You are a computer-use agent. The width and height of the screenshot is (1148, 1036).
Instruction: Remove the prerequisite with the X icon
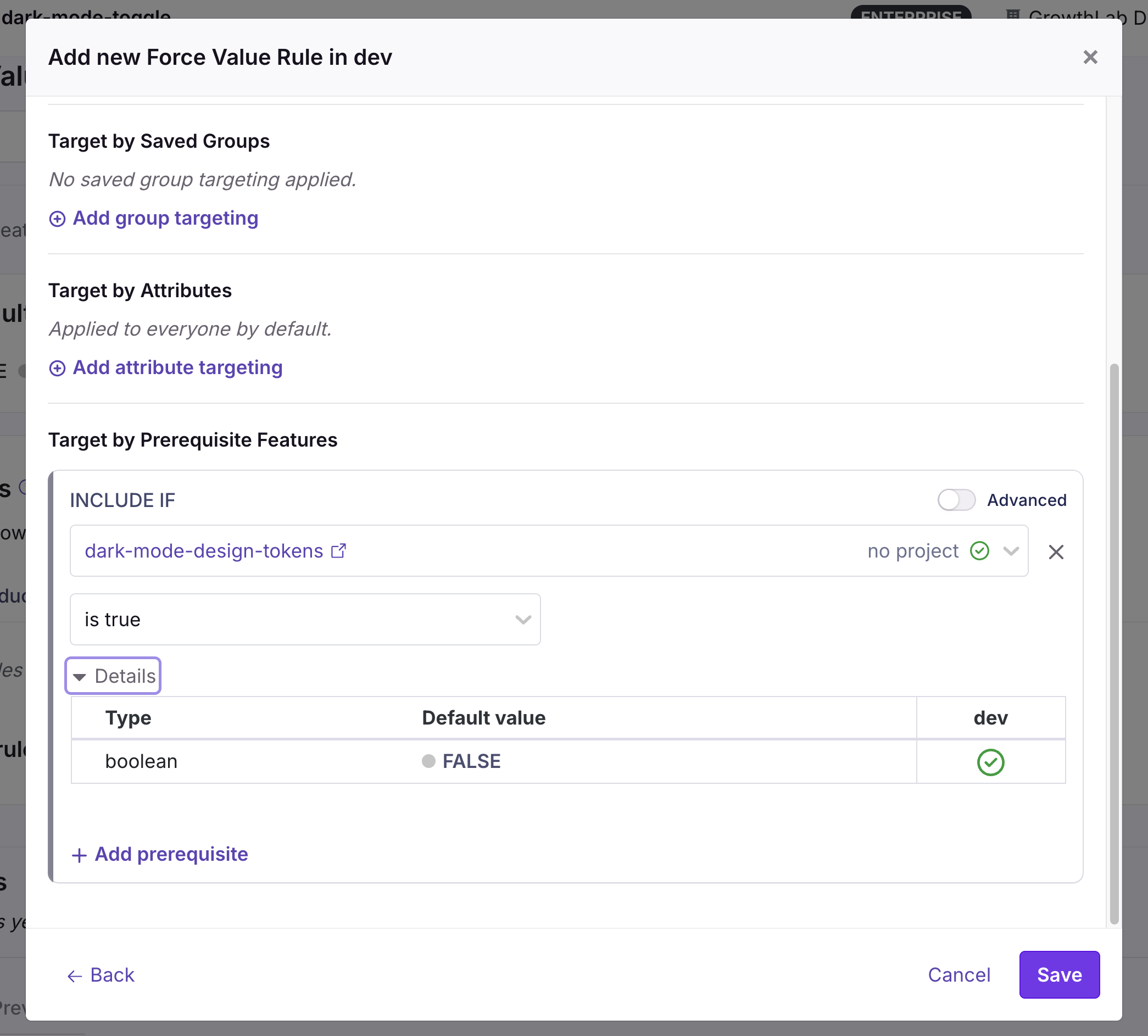pyautogui.click(x=1056, y=552)
